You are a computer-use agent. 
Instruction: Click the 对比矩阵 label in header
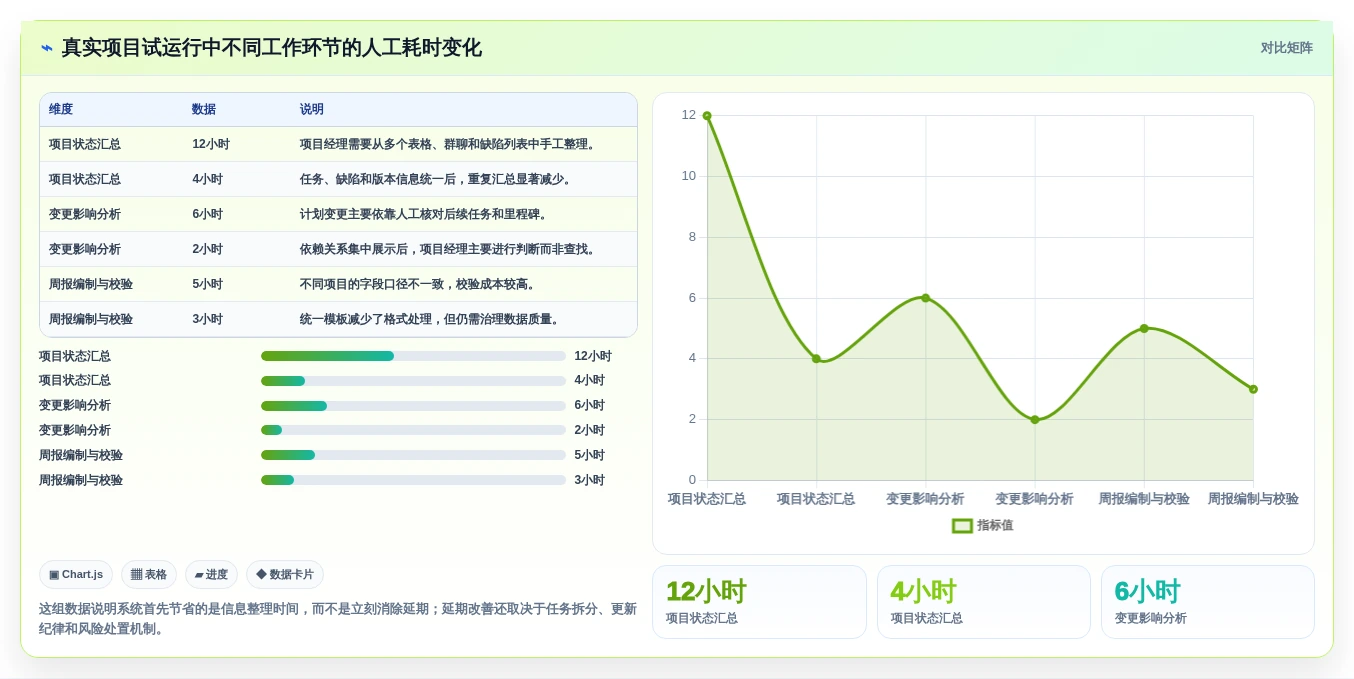tap(1286, 48)
